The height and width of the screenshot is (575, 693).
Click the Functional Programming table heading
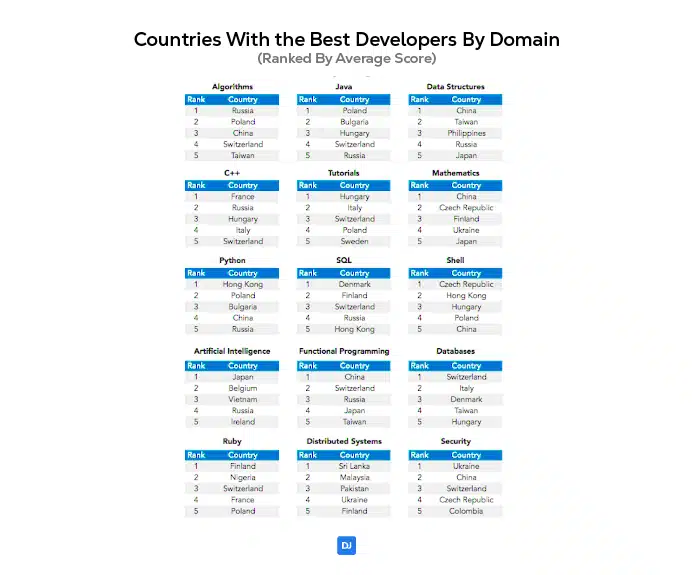pos(344,351)
